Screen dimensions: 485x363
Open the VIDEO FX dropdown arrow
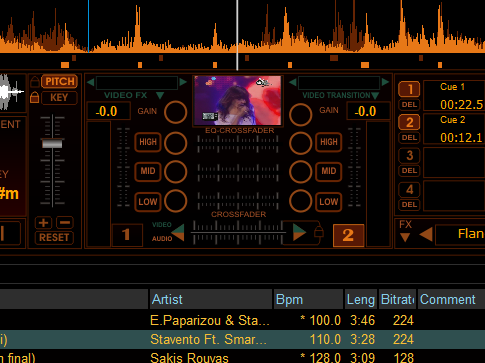(160, 96)
